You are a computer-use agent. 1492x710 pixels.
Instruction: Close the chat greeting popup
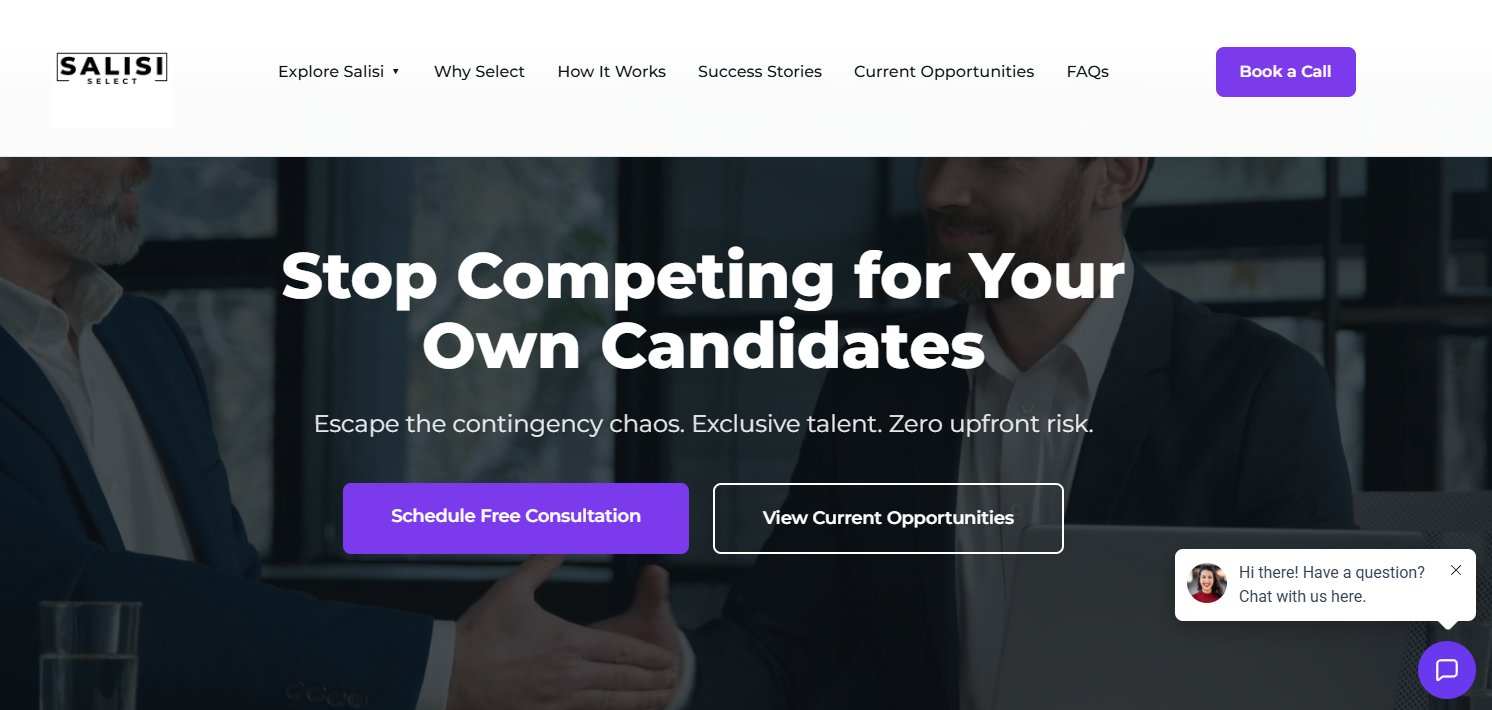1456,570
